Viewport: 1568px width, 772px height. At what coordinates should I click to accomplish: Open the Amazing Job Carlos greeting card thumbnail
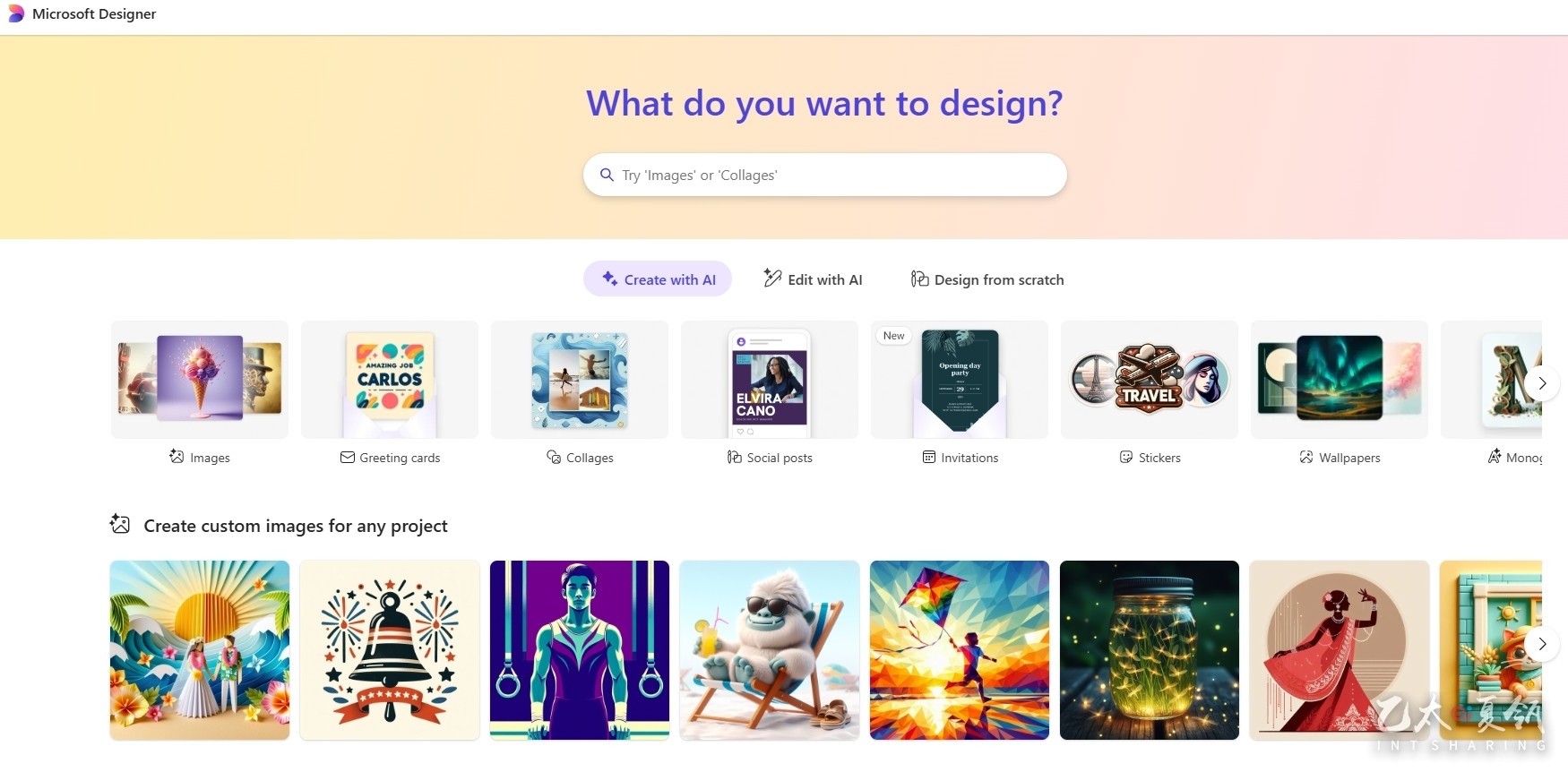click(x=390, y=380)
